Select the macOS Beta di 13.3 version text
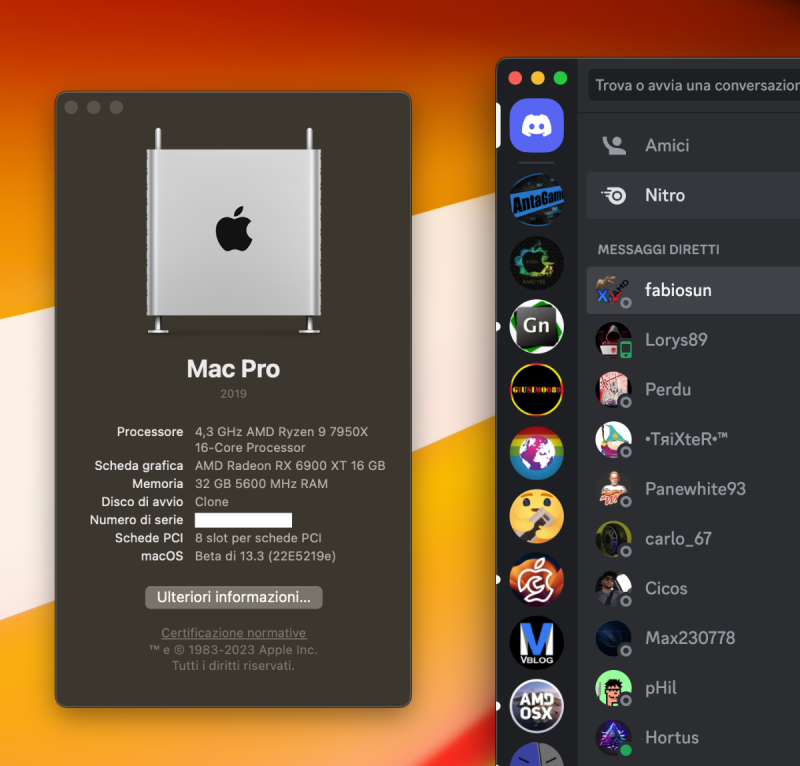This screenshot has height=766, width=800. [265, 556]
